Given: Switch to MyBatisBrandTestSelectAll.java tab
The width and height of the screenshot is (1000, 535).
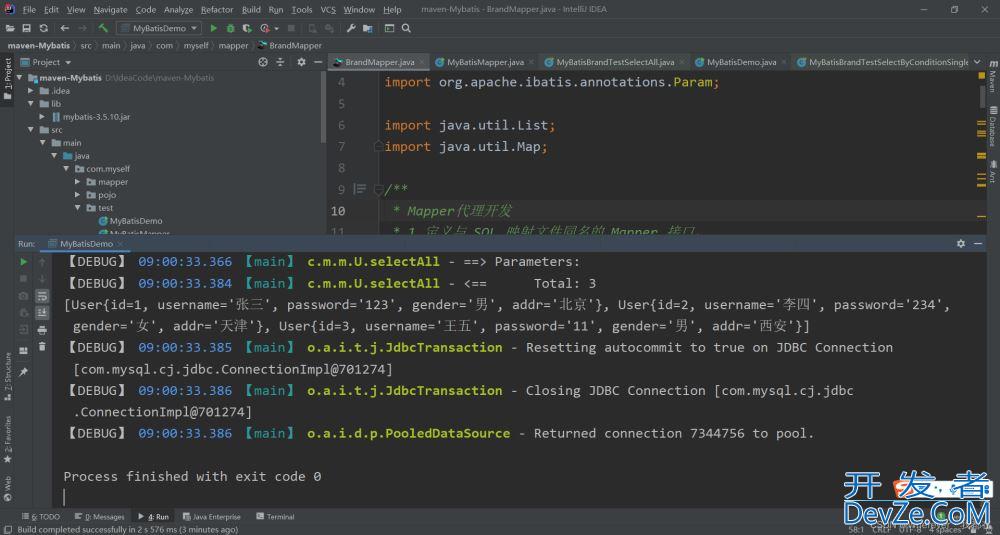Looking at the screenshot, I should click(615, 62).
